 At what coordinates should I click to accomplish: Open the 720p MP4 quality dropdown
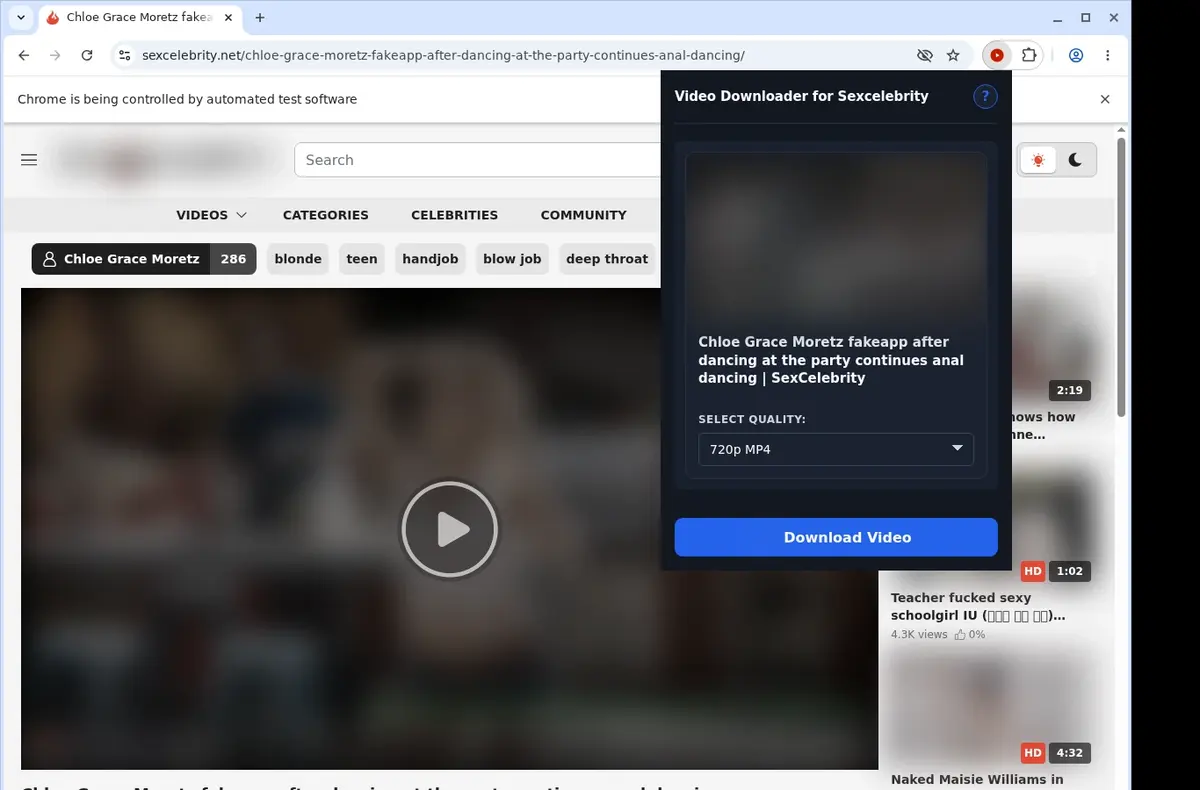(835, 449)
